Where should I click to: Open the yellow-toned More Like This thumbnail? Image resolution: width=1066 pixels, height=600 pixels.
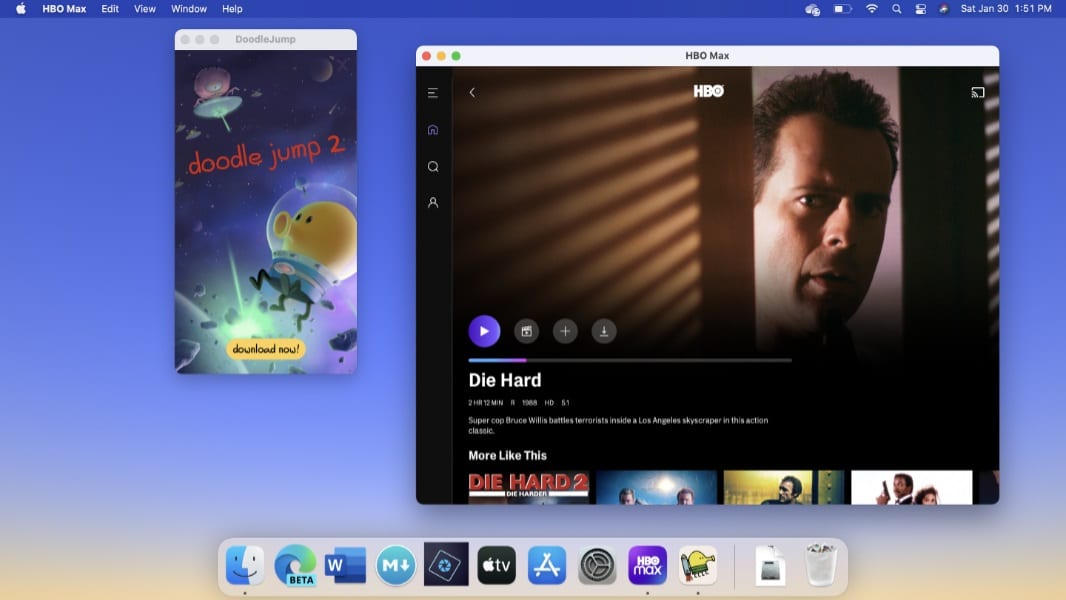[784, 487]
